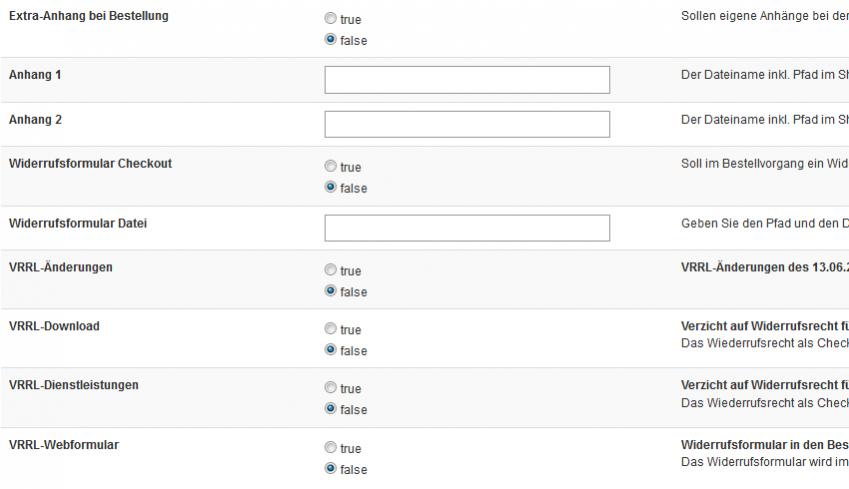This screenshot has height=489, width=849.
Task: Focus the Widerrufsformular Datei input
Action: pyautogui.click(x=467, y=228)
